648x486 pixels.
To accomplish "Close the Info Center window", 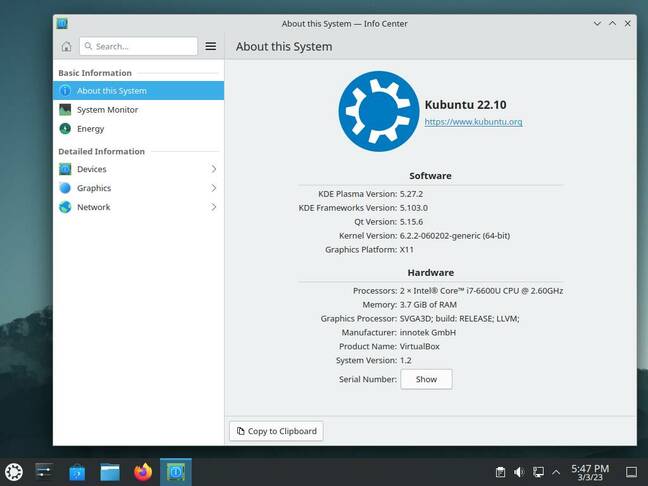I will coord(627,24).
